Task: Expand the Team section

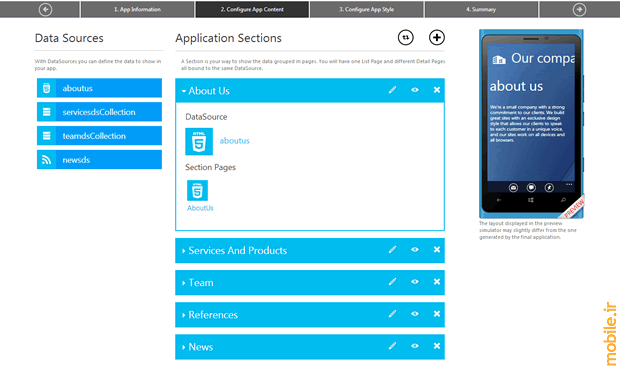Action: tap(183, 283)
